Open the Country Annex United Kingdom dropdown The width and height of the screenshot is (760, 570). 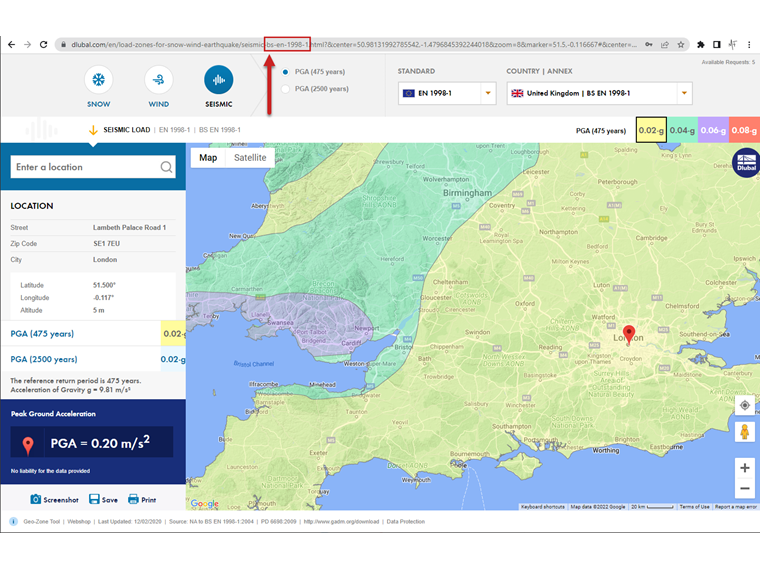600,93
